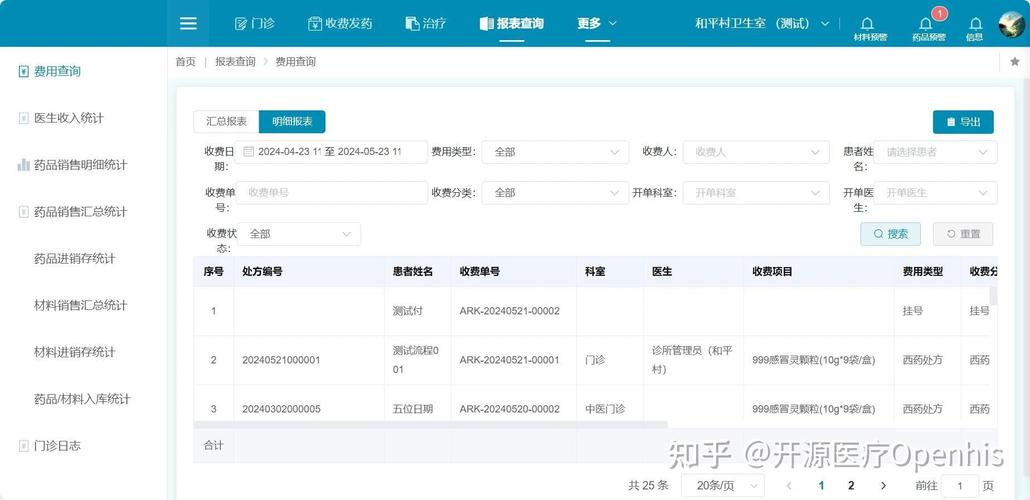This screenshot has width=1030, height=500.
Task: Open 治疗 in top navigation
Action: click(x=426, y=24)
